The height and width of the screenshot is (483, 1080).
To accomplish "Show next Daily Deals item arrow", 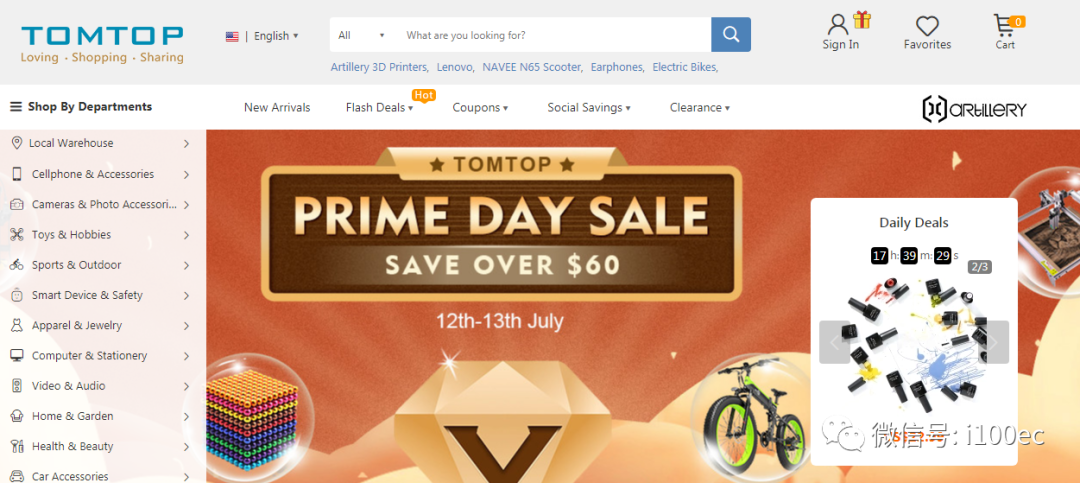I will (x=993, y=342).
